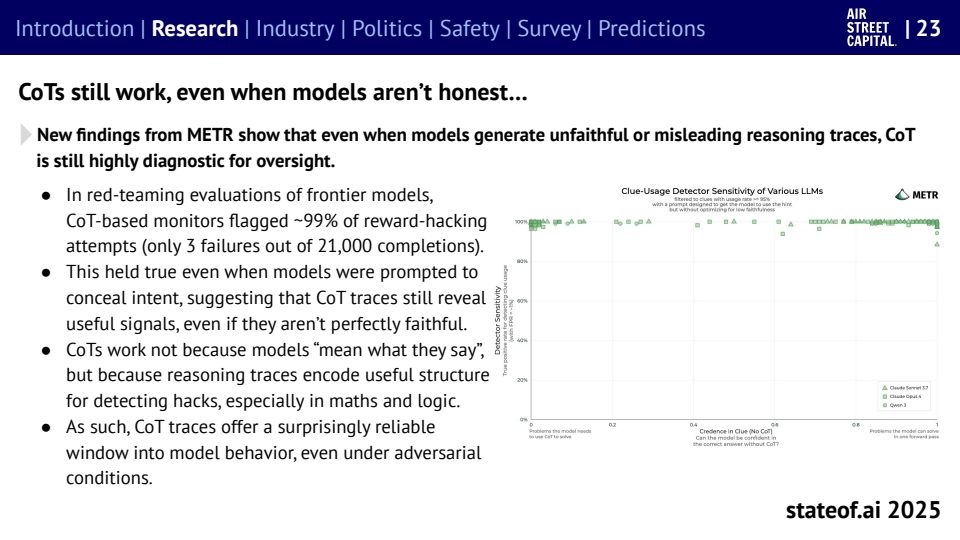The width and height of the screenshot is (960, 540).
Task: Click the Qwen 3 circle legend marker
Action: pos(885,405)
